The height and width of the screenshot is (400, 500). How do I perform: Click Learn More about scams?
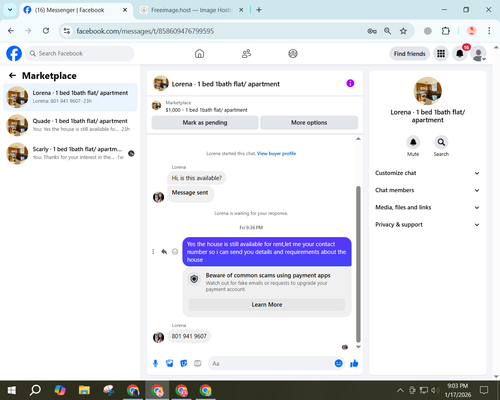[x=267, y=305]
